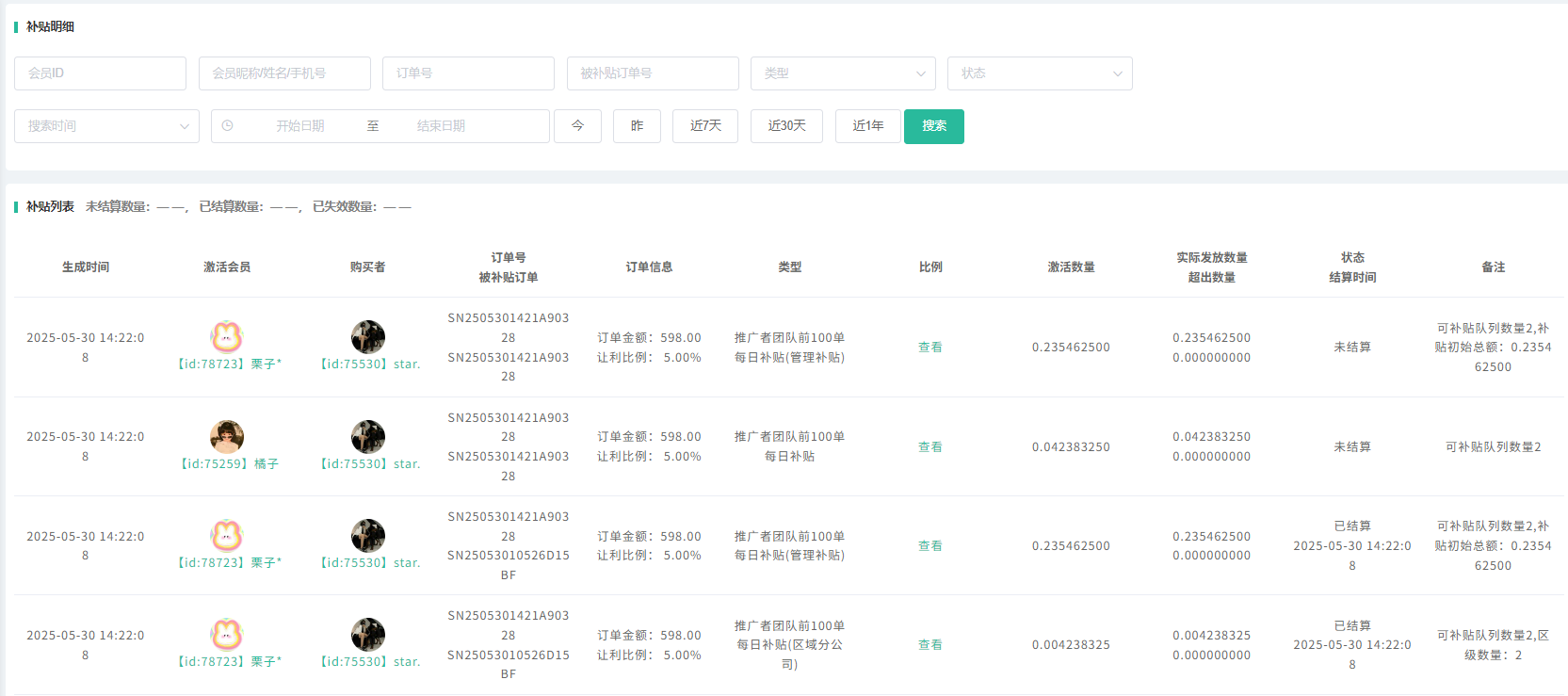Click the clock icon in date range field
This screenshot has width=1568, height=696.
[x=227, y=125]
